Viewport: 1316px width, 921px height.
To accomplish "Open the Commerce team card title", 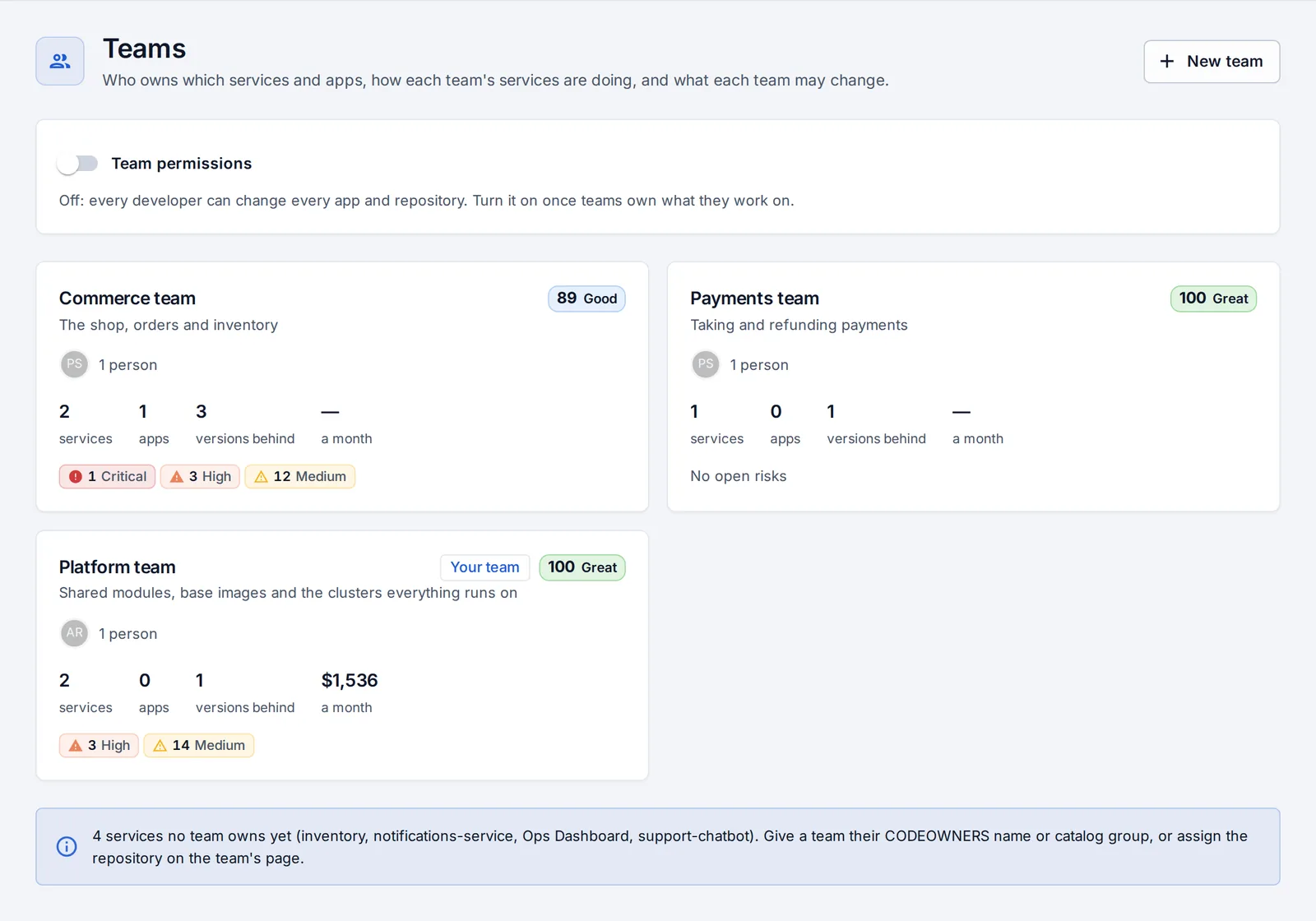I will point(127,299).
